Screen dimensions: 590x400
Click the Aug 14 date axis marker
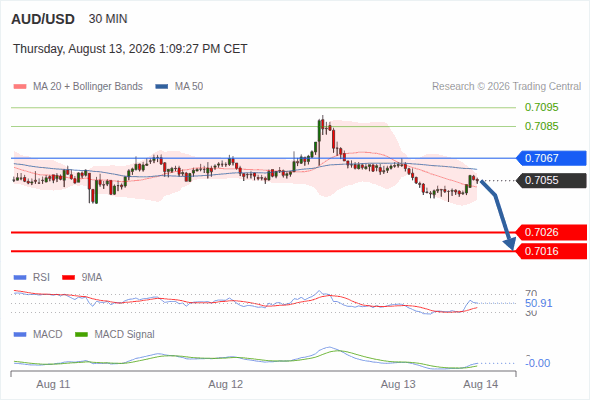[481, 384]
